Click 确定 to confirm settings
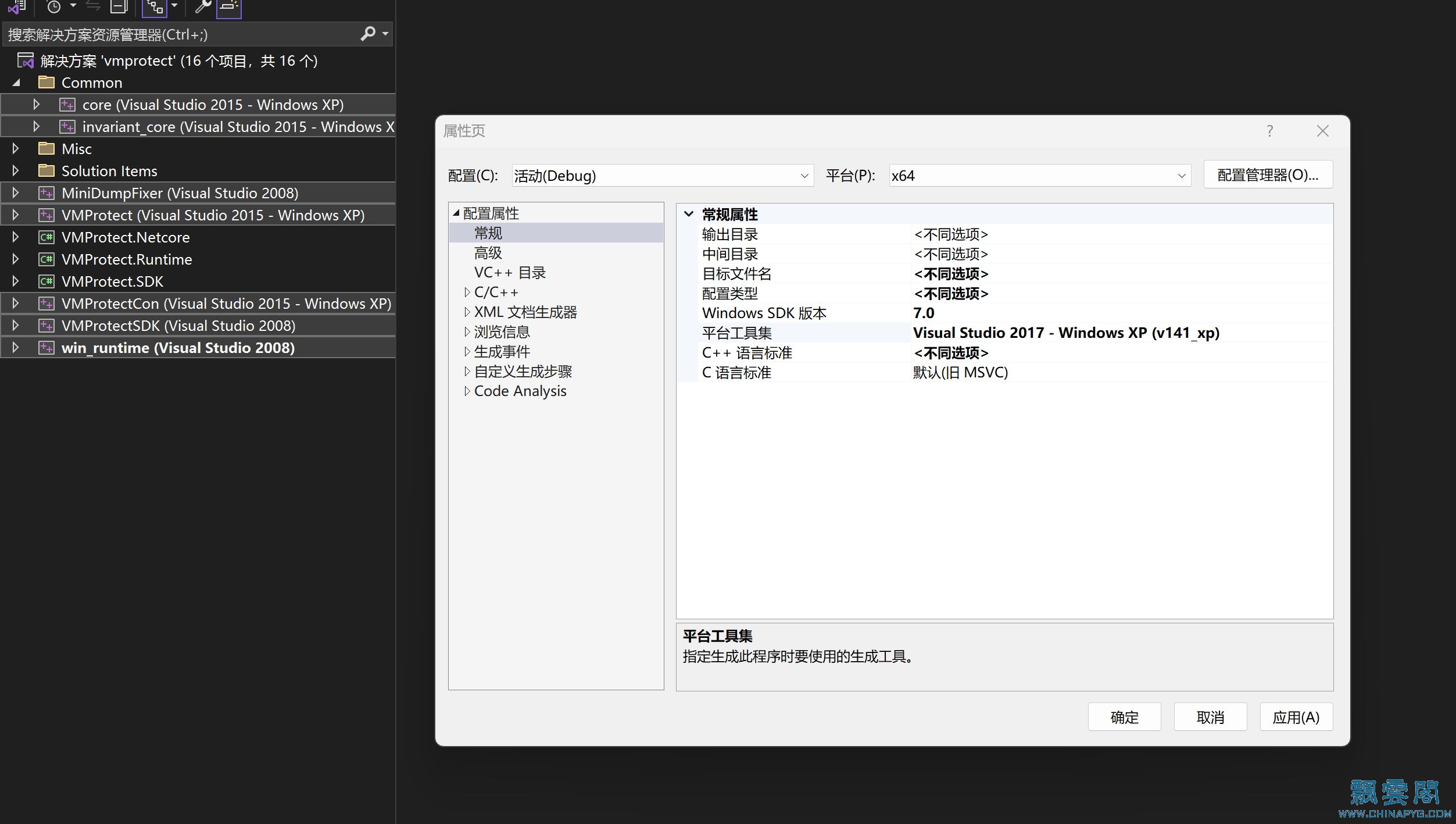This screenshot has width=1456, height=824. pyautogui.click(x=1124, y=716)
